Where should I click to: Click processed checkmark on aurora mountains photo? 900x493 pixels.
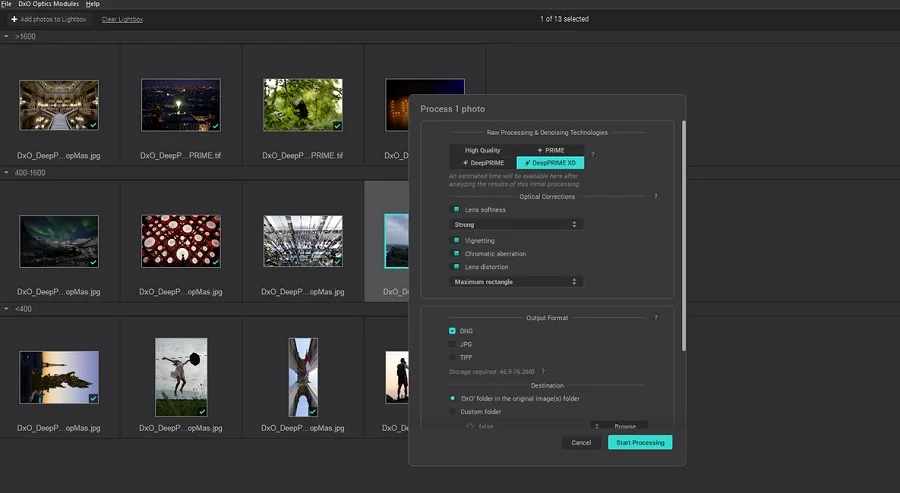[x=94, y=262]
